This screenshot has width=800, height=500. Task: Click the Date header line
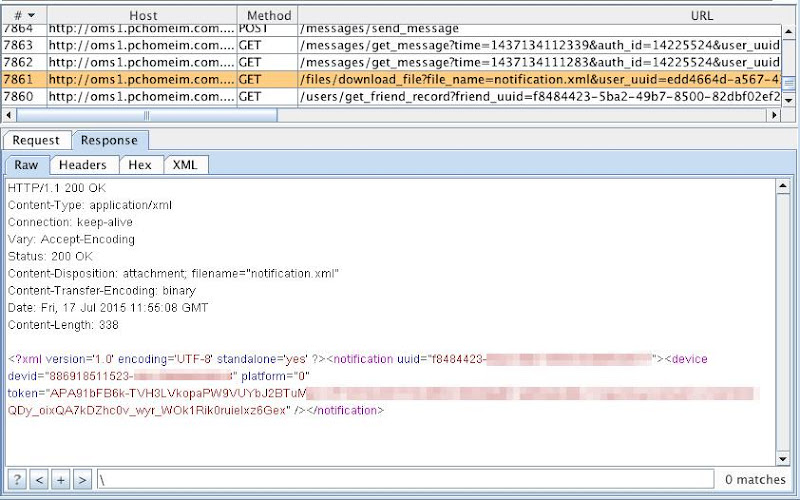108,308
